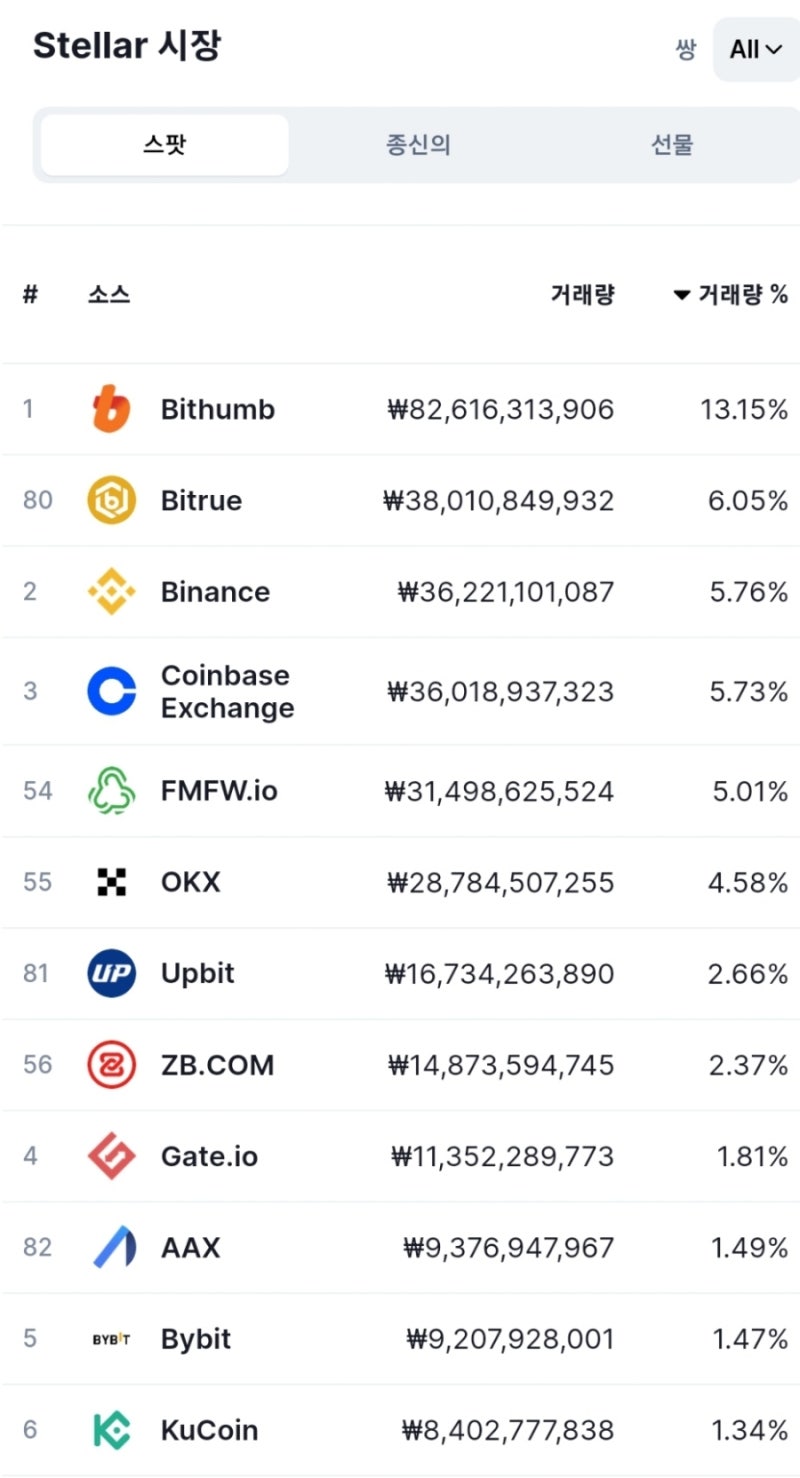
Task: Switch to the 선물 tab
Action: pos(672,145)
